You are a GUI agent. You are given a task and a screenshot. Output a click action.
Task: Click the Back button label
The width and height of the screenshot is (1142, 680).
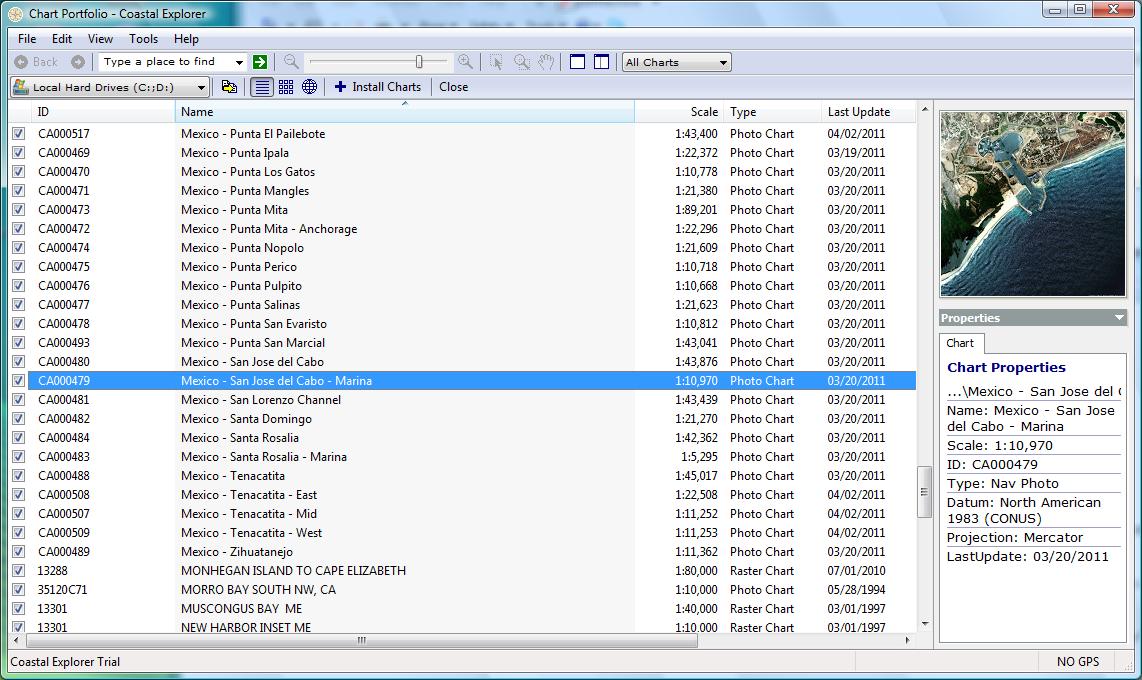point(45,63)
